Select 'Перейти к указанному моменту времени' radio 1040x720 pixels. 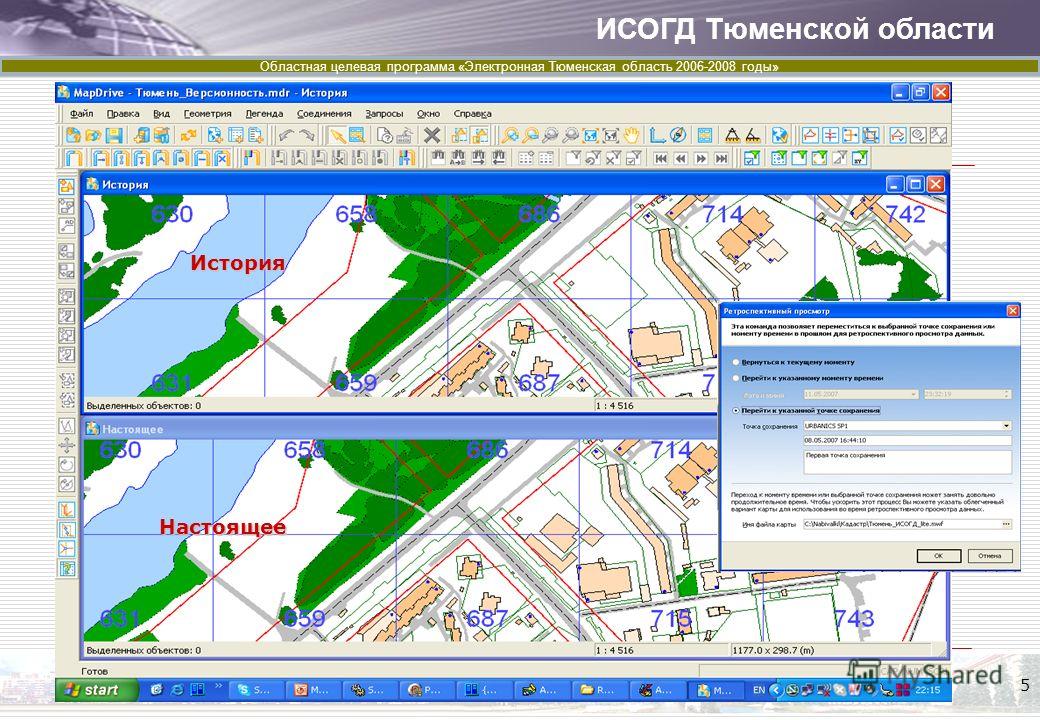tap(736, 378)
